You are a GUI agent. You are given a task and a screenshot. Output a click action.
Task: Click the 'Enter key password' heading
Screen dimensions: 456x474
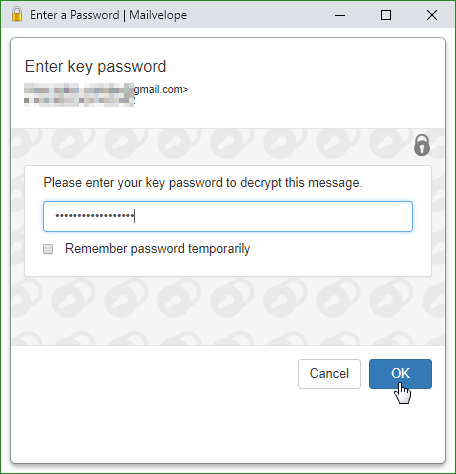point(95,66)
